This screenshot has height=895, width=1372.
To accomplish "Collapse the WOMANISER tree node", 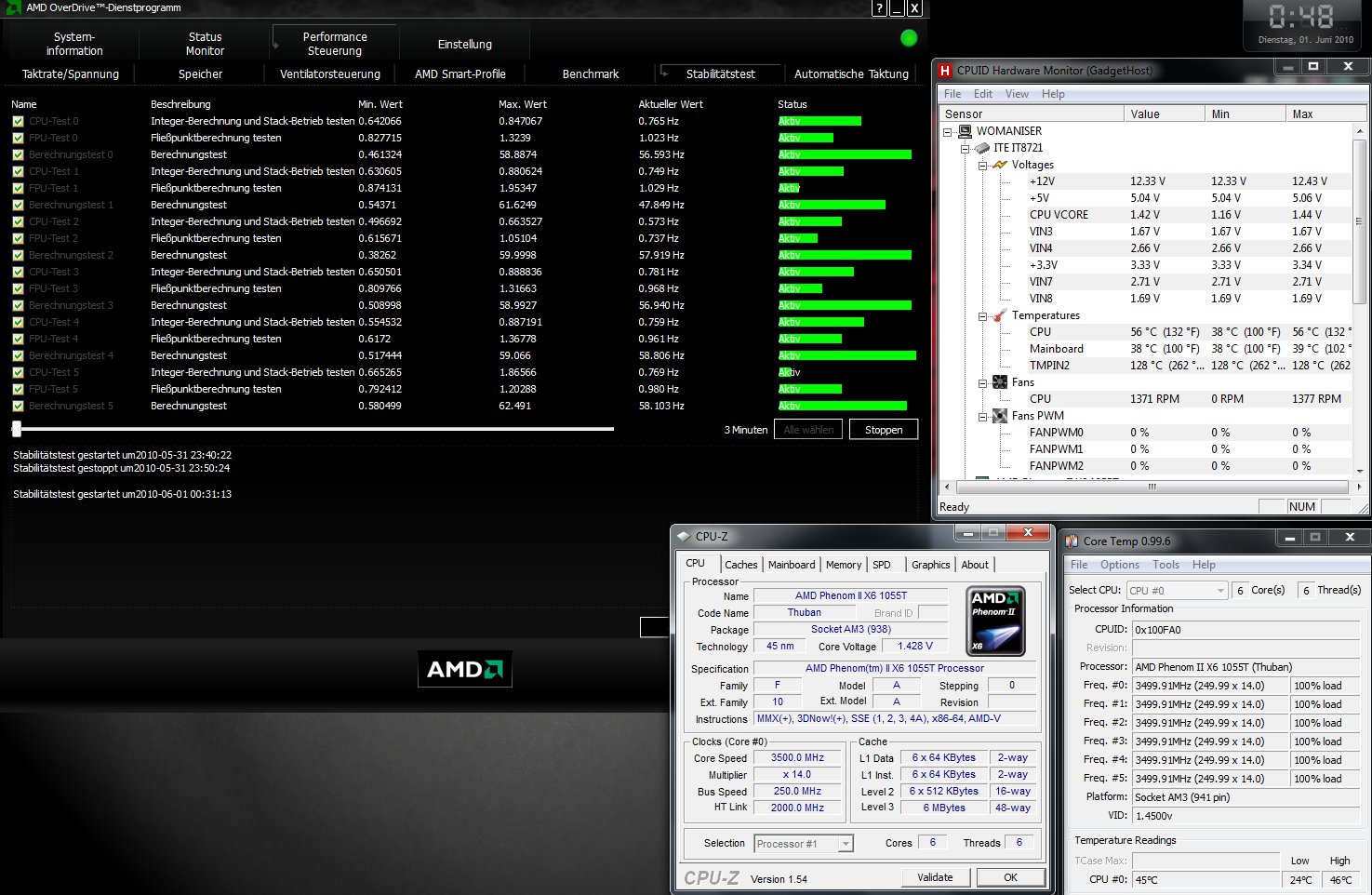I will pos(948,131).
